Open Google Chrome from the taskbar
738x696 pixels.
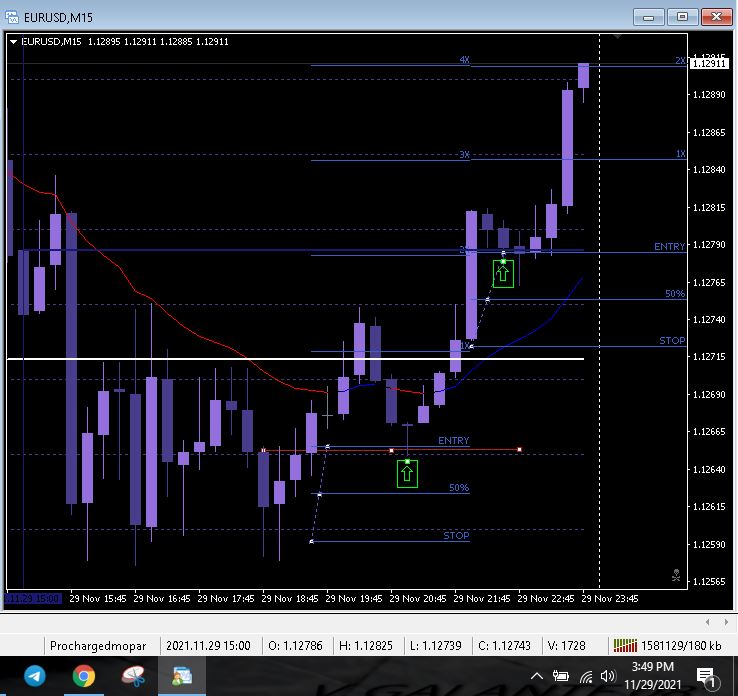tap(84, 677)
